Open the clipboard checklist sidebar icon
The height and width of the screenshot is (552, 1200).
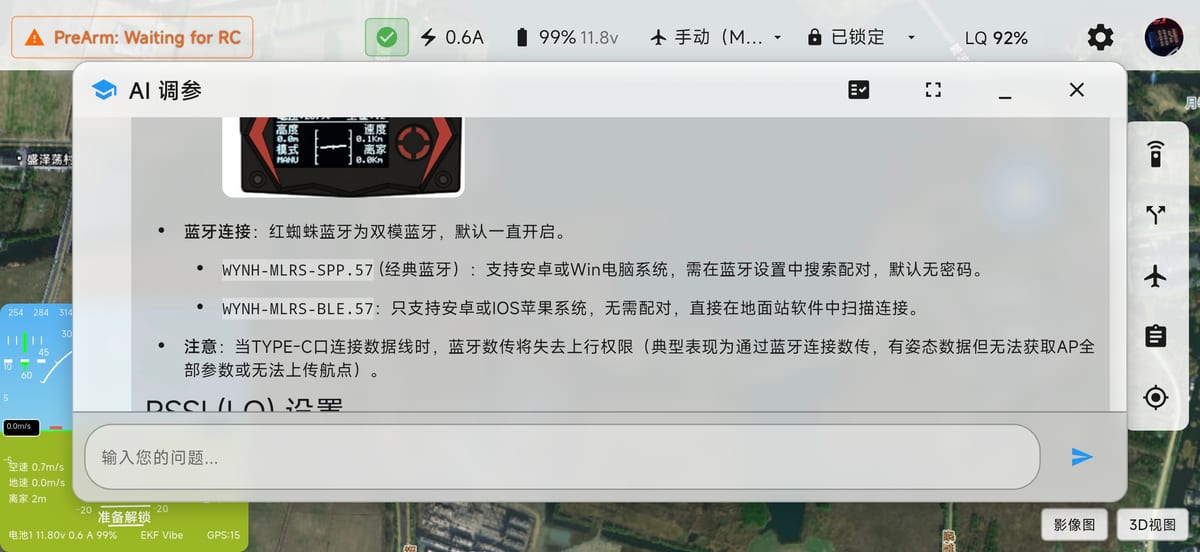click(x=1156, y=336)
